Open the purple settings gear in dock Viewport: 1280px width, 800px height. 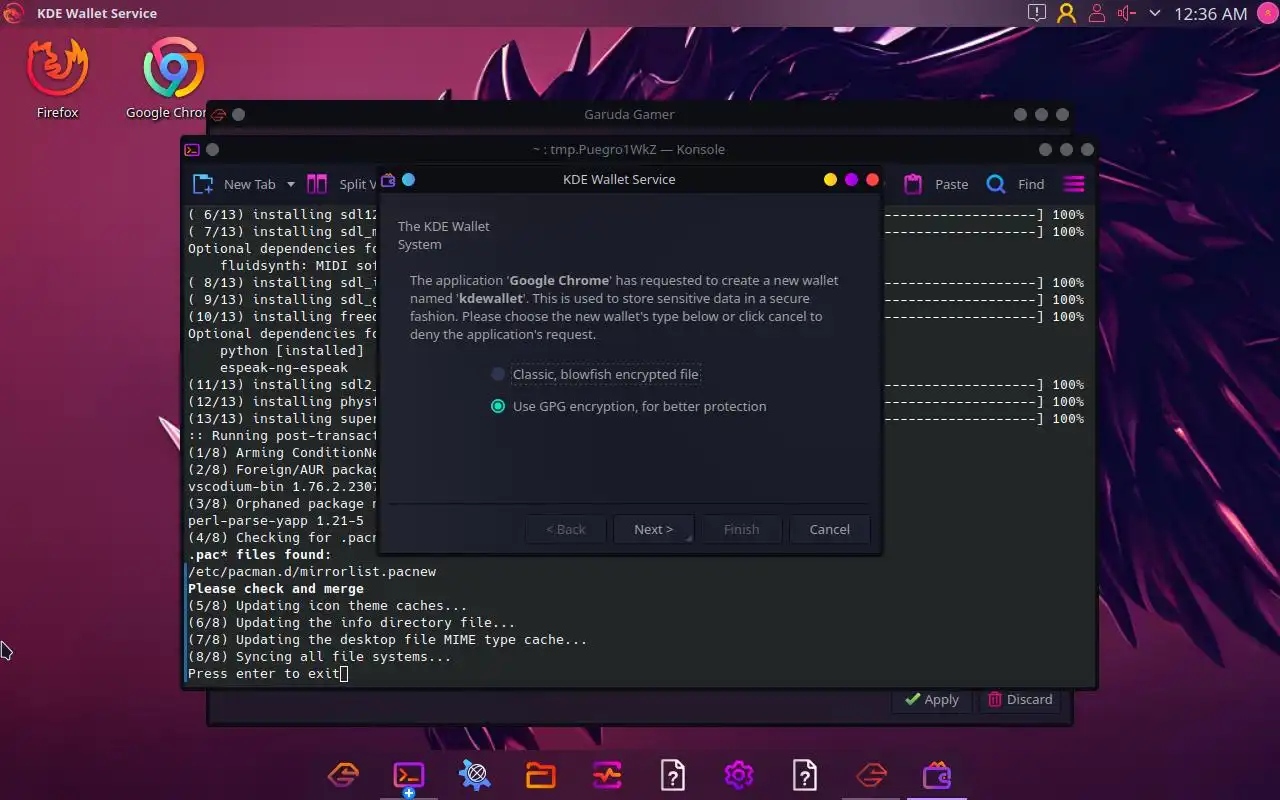pyautogui.click(x=739, y=775)
